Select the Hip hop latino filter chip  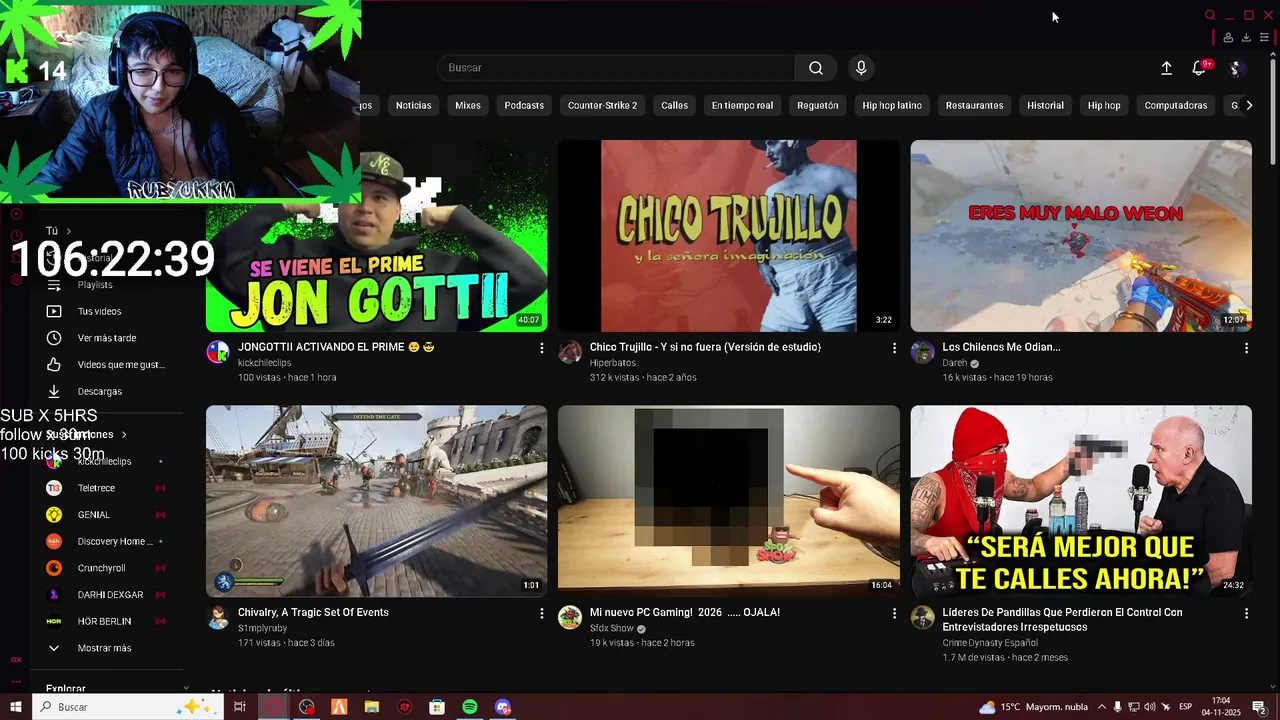click(892, 105)
